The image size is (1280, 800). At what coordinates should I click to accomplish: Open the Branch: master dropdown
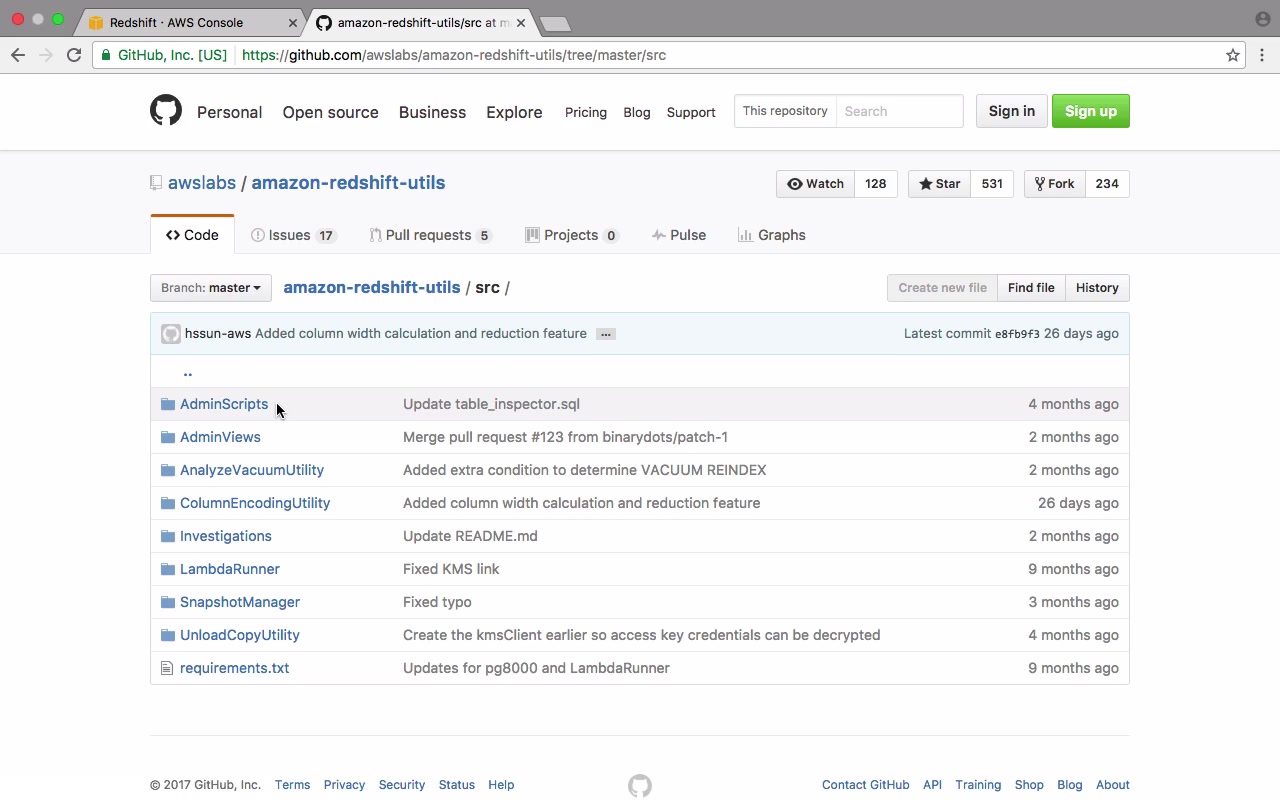tap(211, 288)
